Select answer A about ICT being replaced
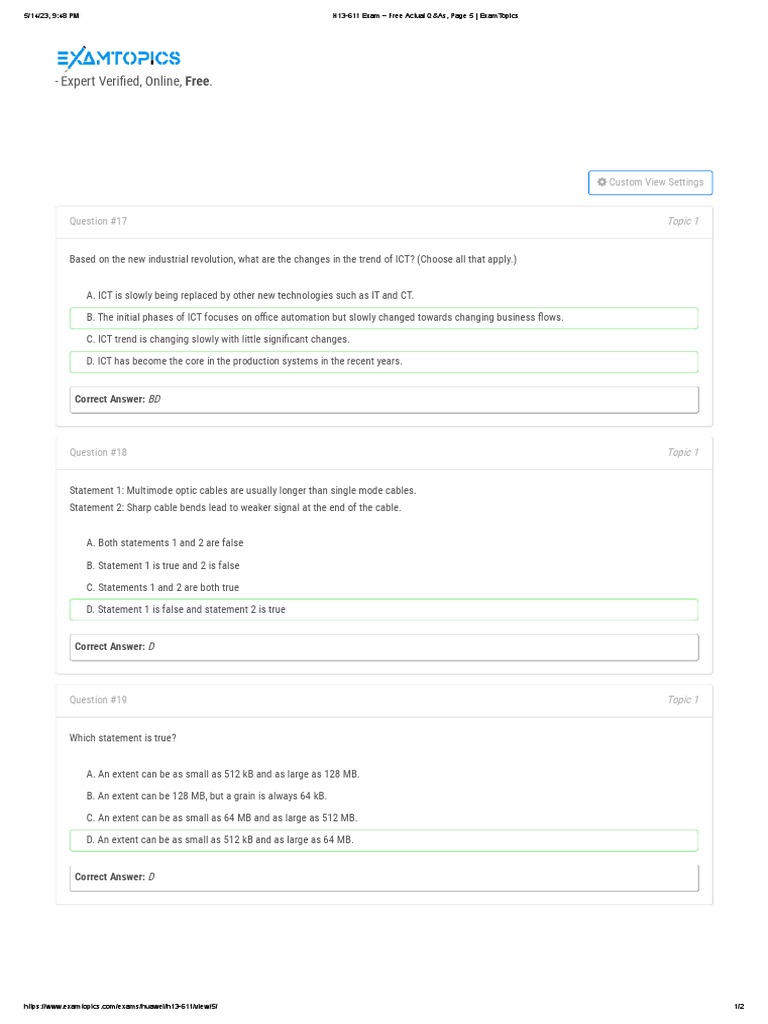This screenshot has height=1024, width=768. pos(250,295)
